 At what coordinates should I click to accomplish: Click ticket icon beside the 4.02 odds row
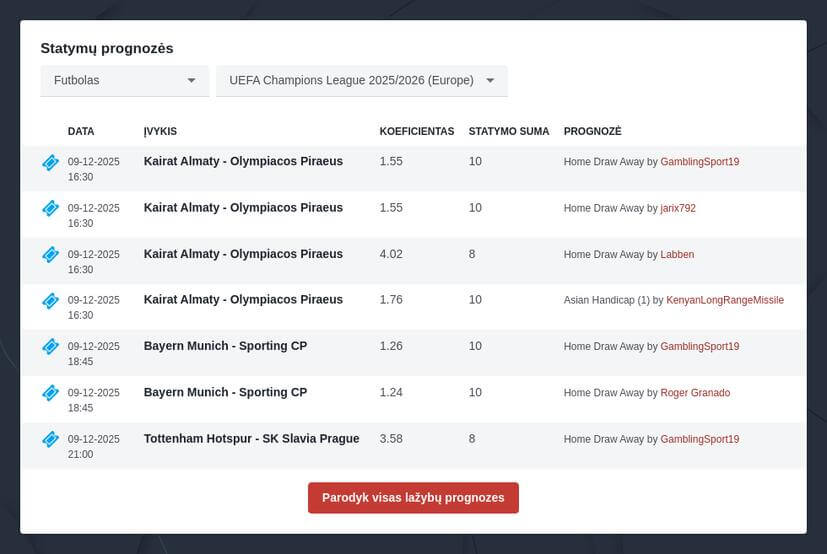click(x=50, y=254)
